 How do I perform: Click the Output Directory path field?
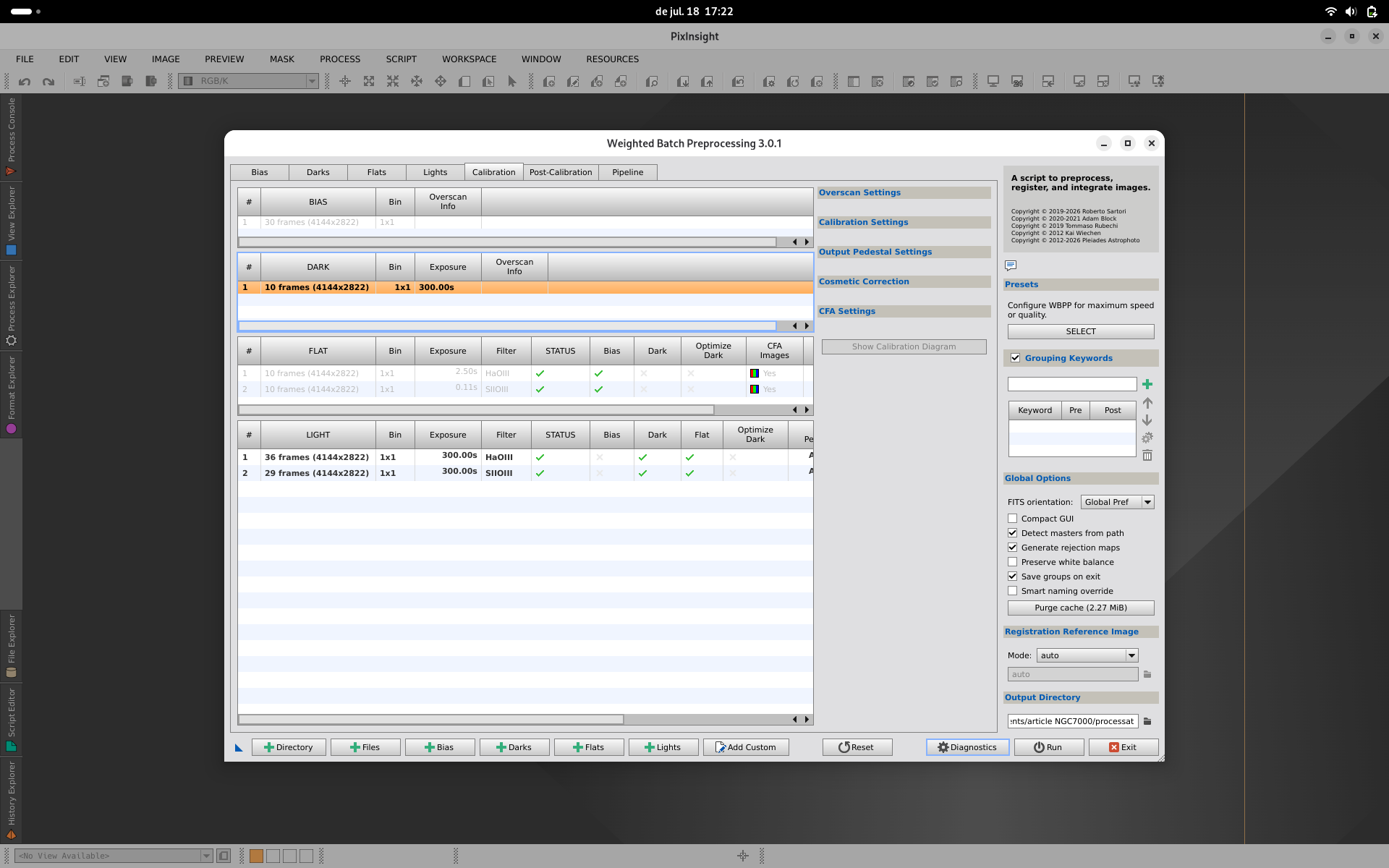pyautogui.click(x=1073, y=721)
